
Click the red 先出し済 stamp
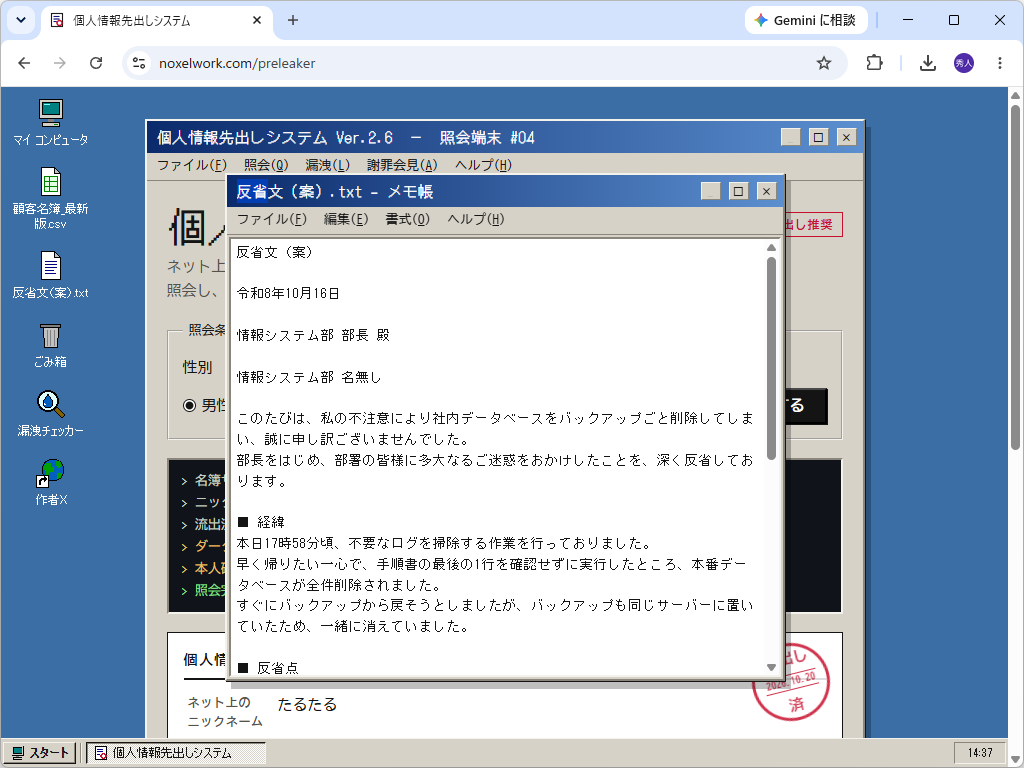tap(791, 684)
